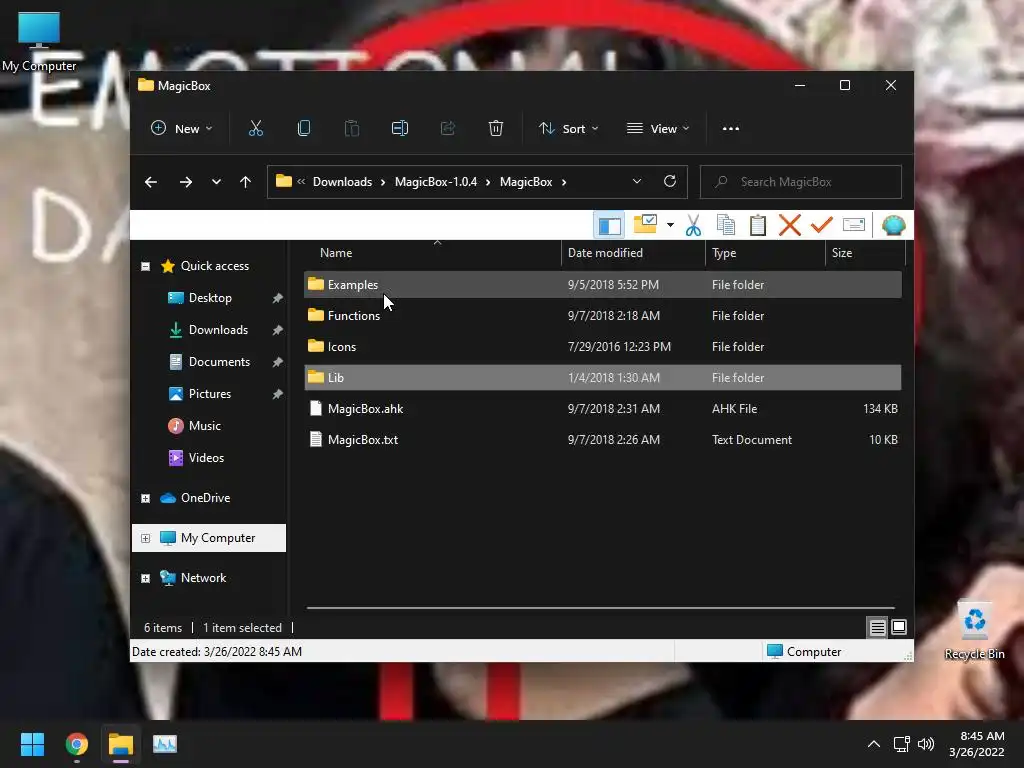Click the classic toolbar clipboard Paste icon
This screenshot has width=1024, height=768.
tap(758, 225)
